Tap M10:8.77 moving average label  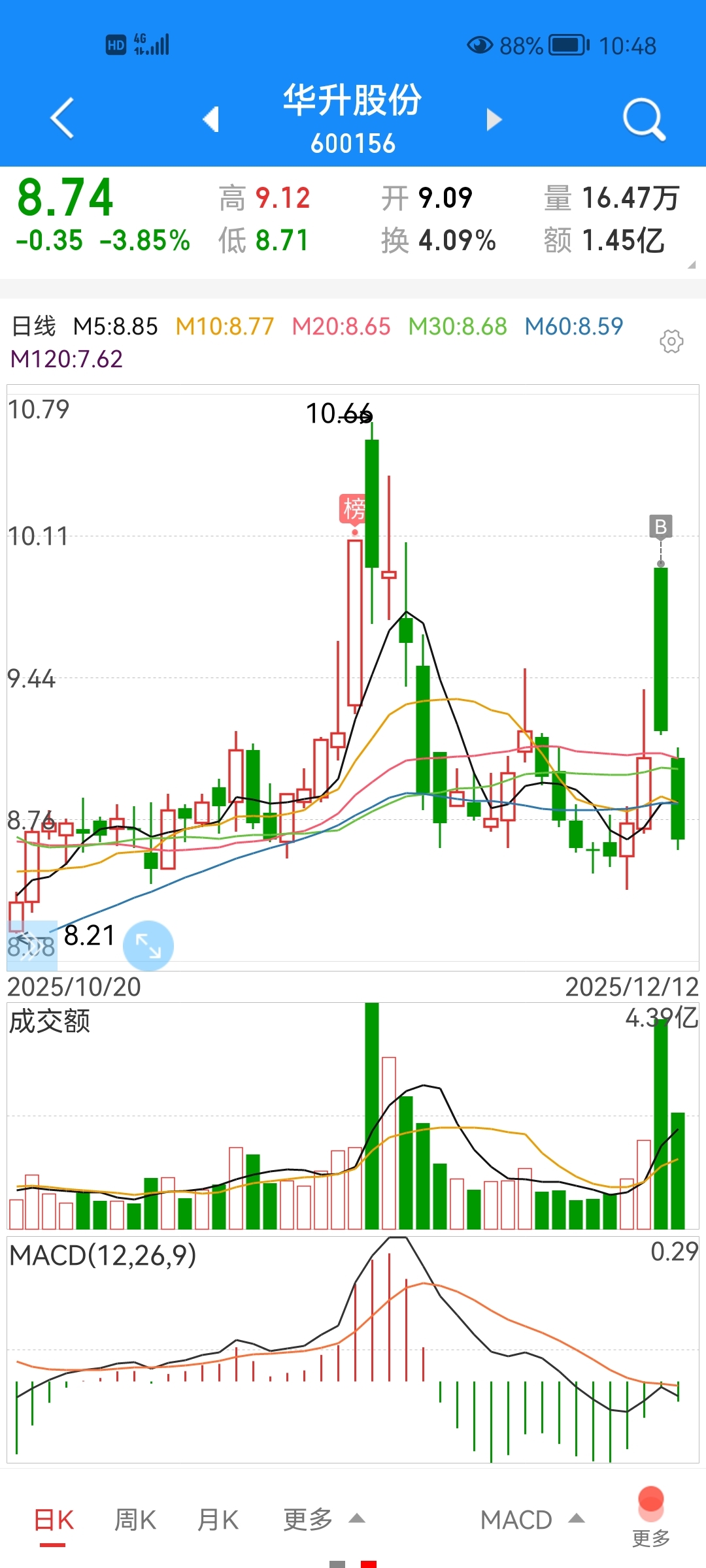[x=225, y=326]
